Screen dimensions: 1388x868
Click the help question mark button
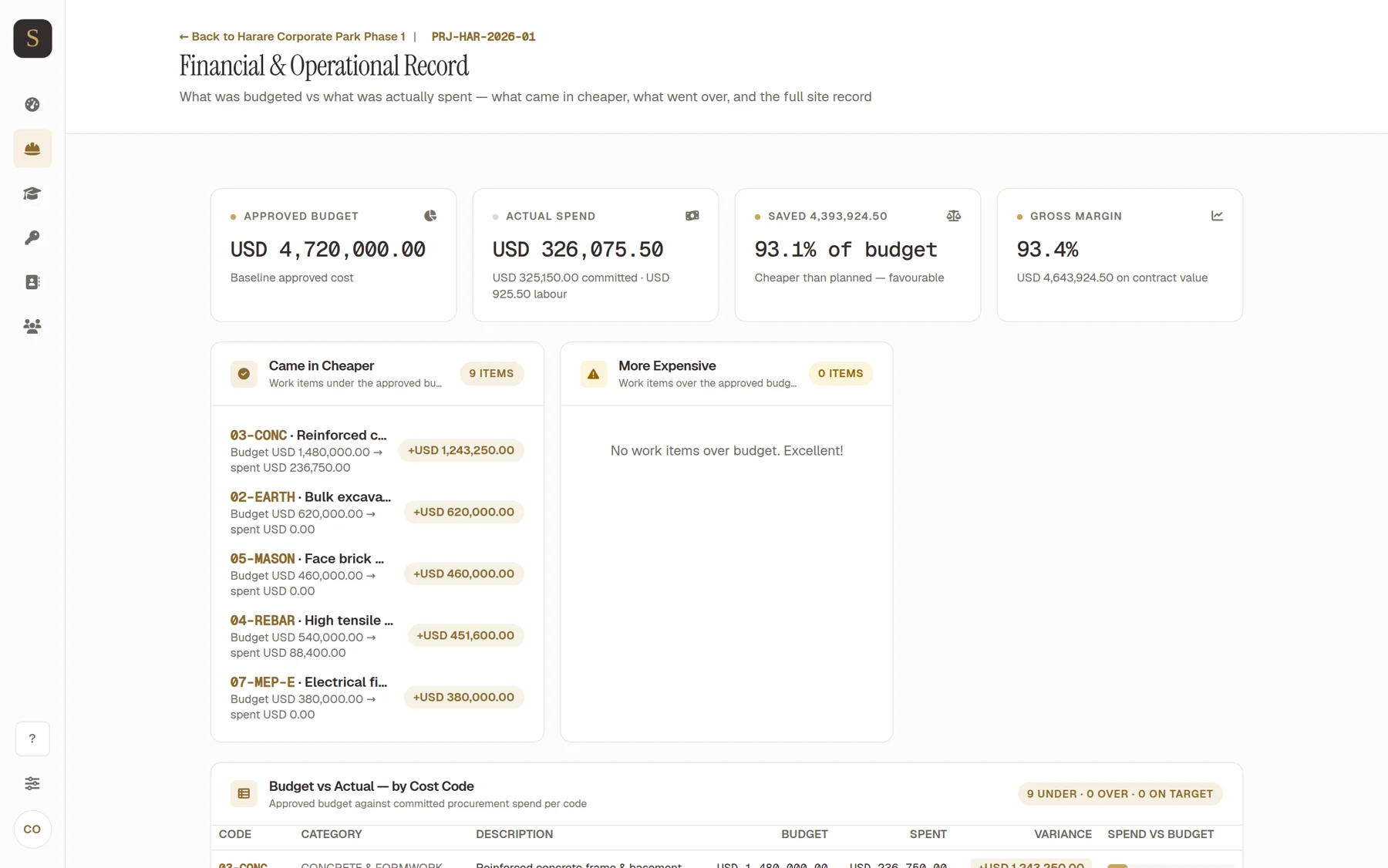(32, 738)
